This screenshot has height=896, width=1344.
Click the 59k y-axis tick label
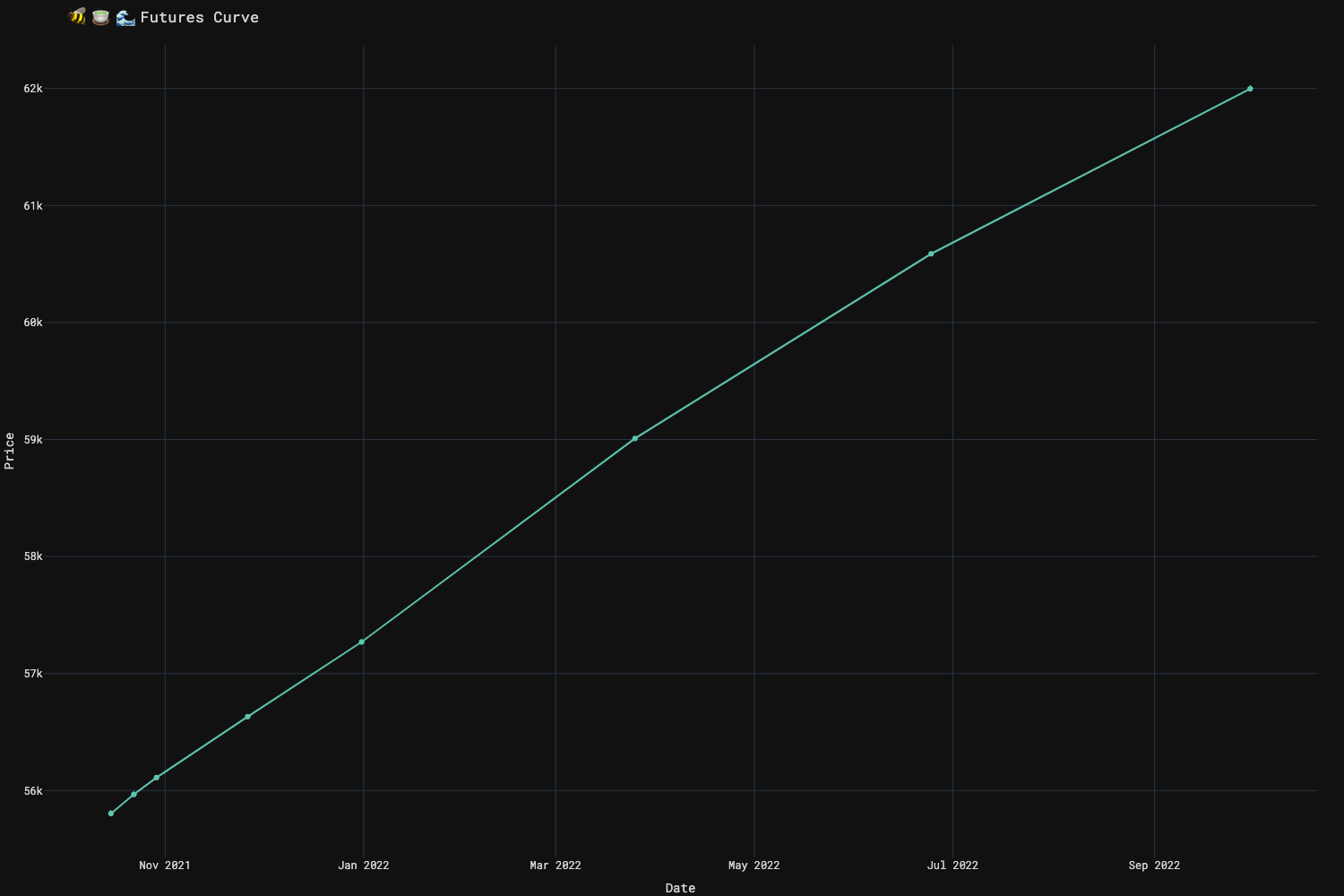coord(33,440)
